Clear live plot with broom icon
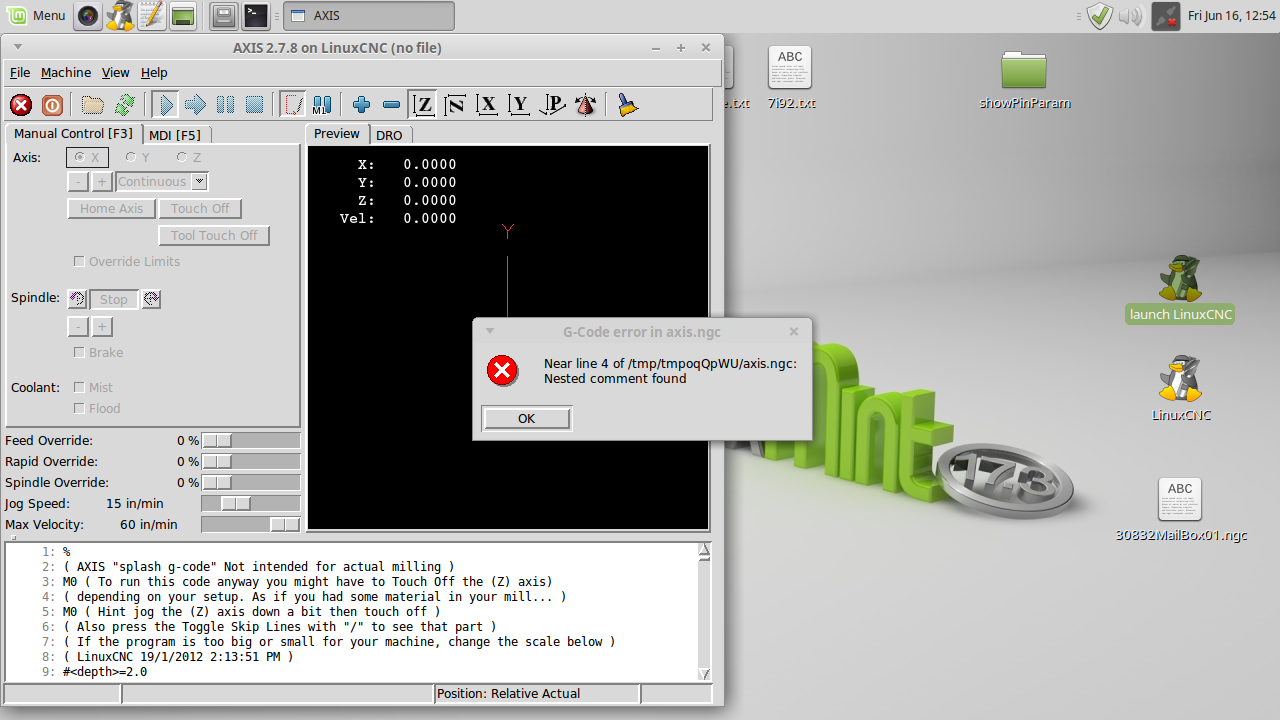The height and width of the screenshot is (720, 1280). [x=627, y=105]
